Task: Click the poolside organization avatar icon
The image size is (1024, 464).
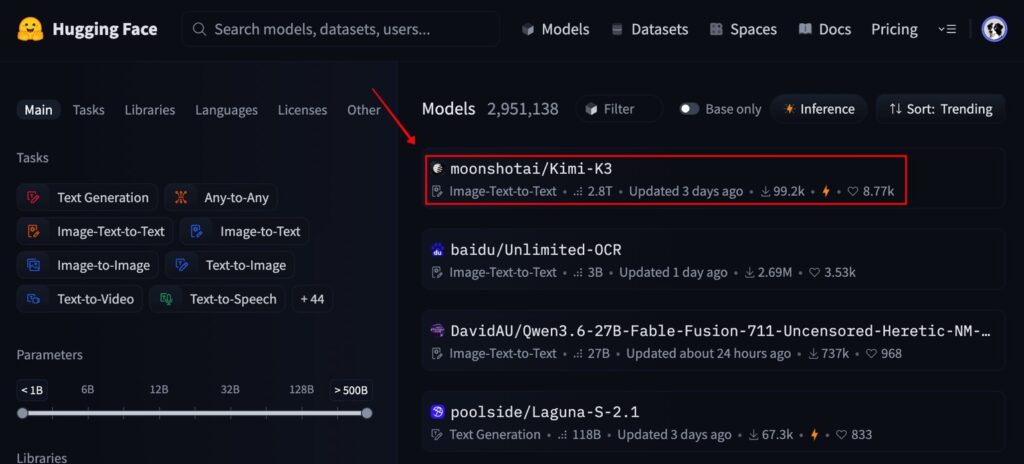Action: (438, 412)
